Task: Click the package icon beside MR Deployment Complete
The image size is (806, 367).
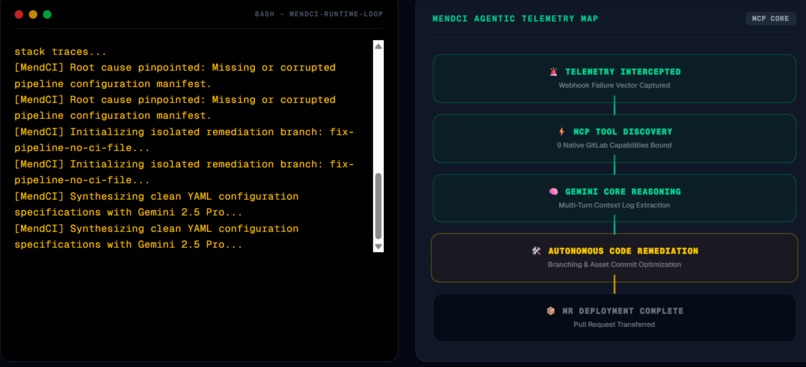Action: click(x=551, y=311)
